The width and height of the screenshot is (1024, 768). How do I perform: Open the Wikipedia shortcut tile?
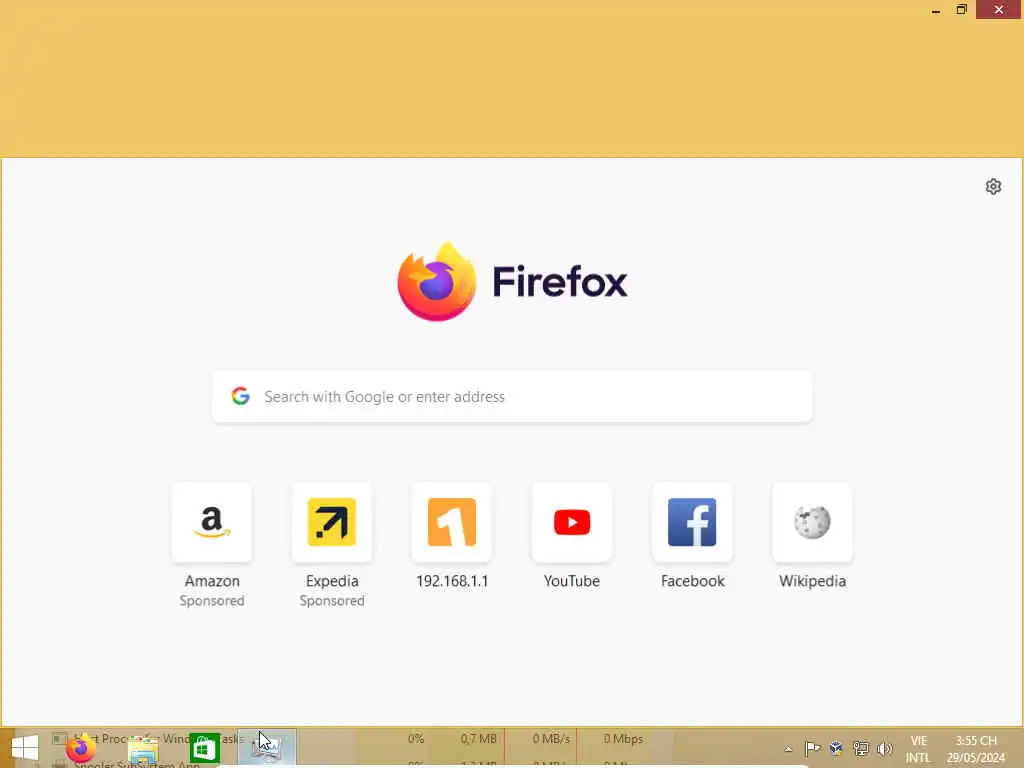pos(812,522)
